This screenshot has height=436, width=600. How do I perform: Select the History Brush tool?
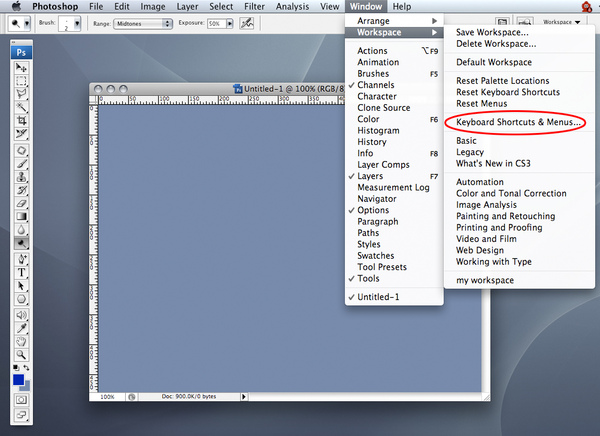click(x=21, y=190)
